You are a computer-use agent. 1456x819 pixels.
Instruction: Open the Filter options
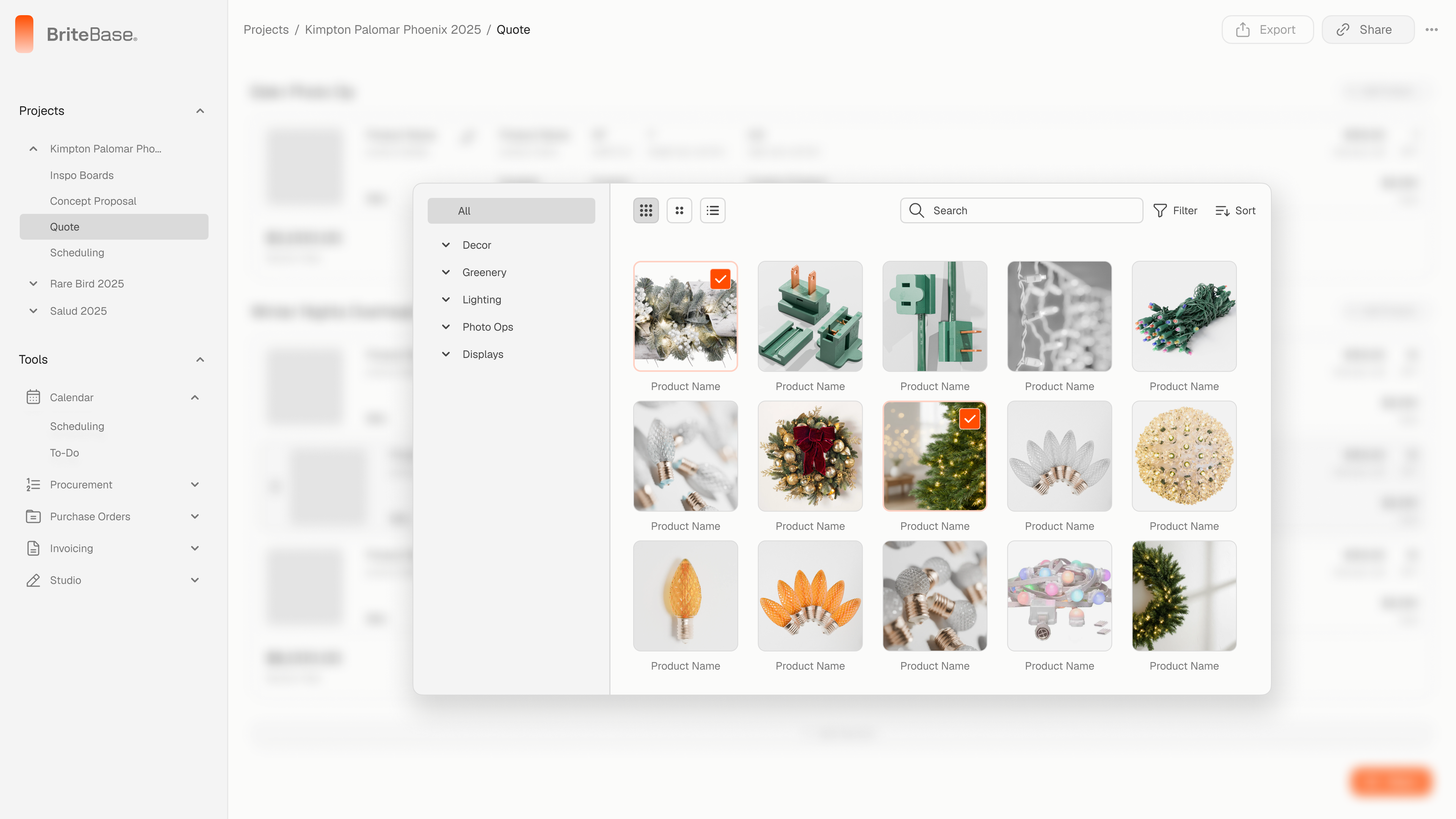click(1175, 210)
